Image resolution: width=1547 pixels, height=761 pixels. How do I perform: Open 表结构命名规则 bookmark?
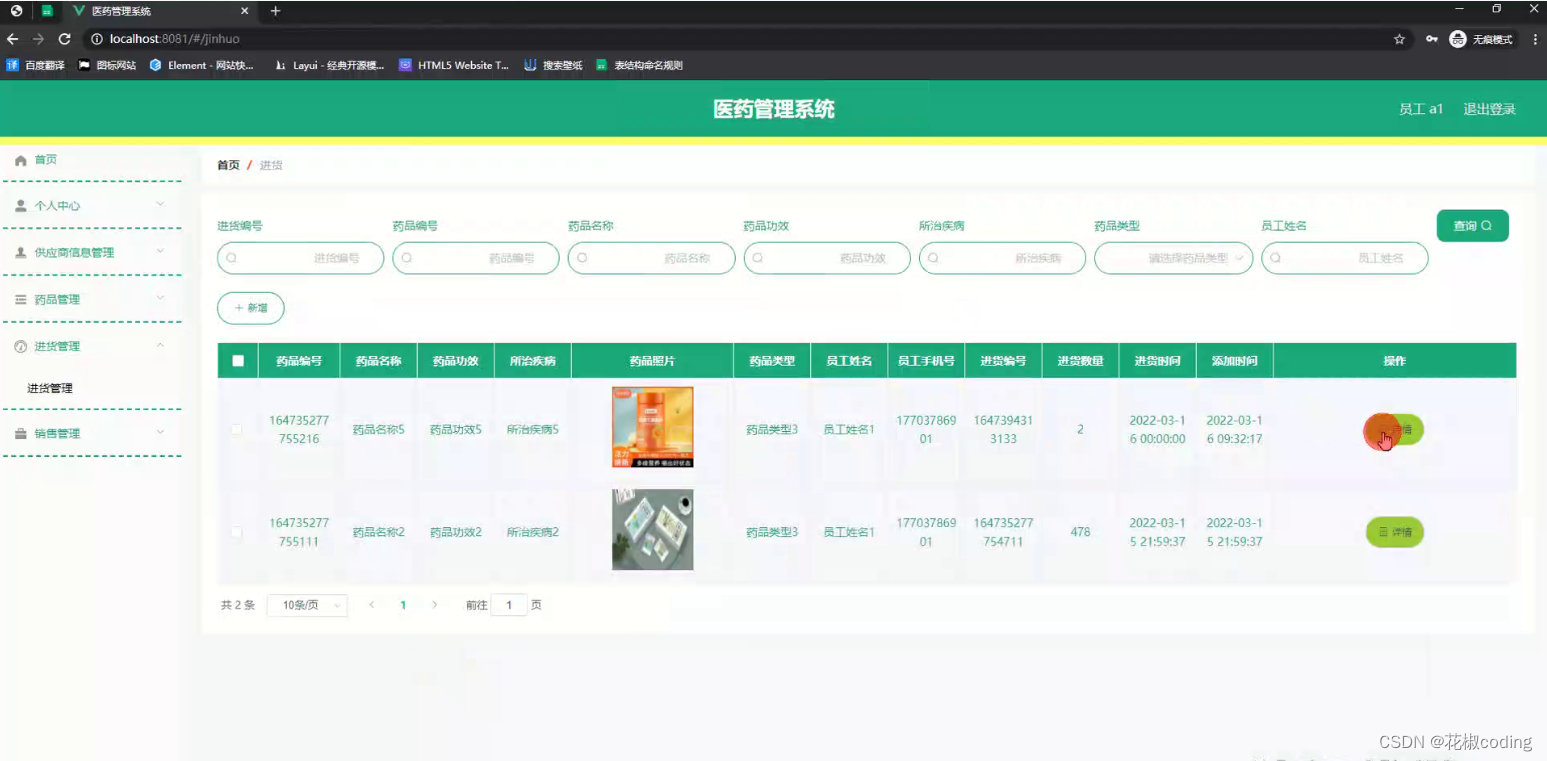[x=639, y=65]
